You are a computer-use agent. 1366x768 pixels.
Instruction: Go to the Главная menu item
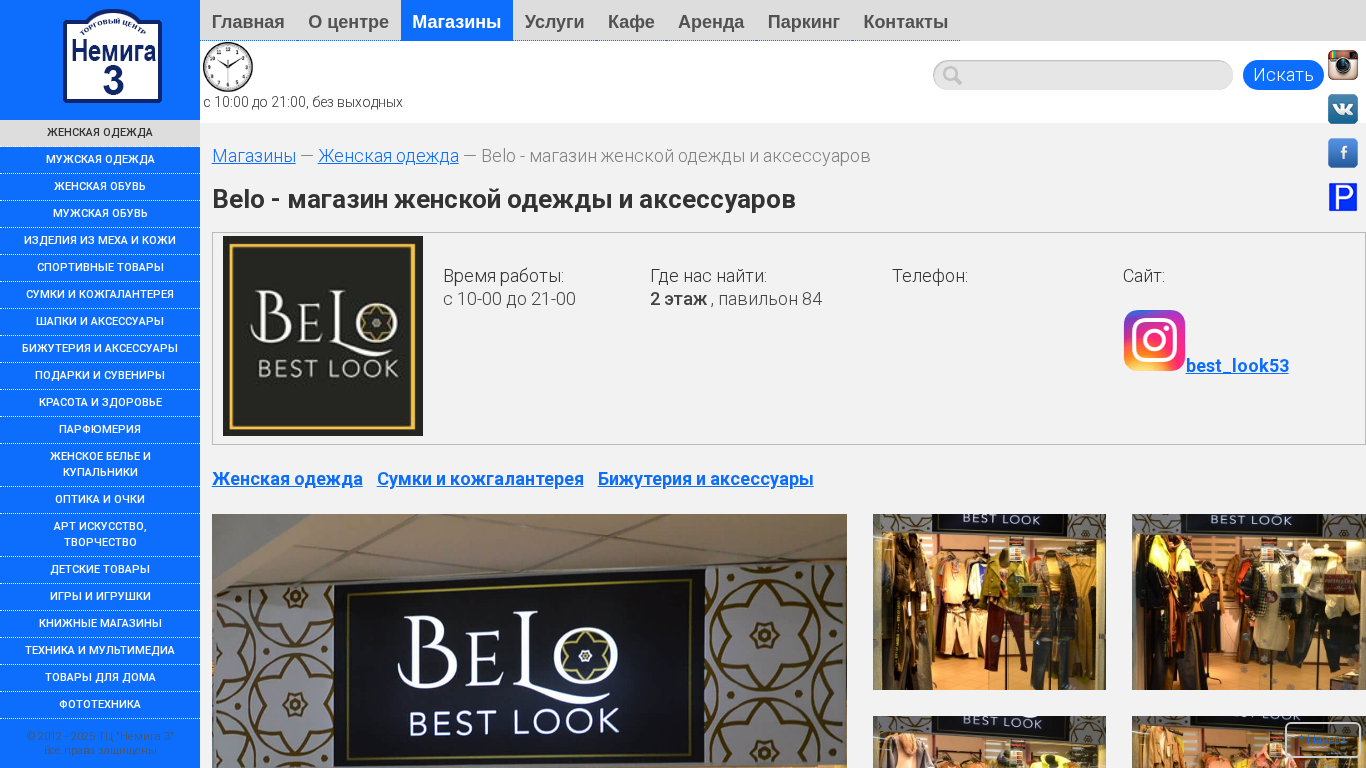click(x=248, y=21)
